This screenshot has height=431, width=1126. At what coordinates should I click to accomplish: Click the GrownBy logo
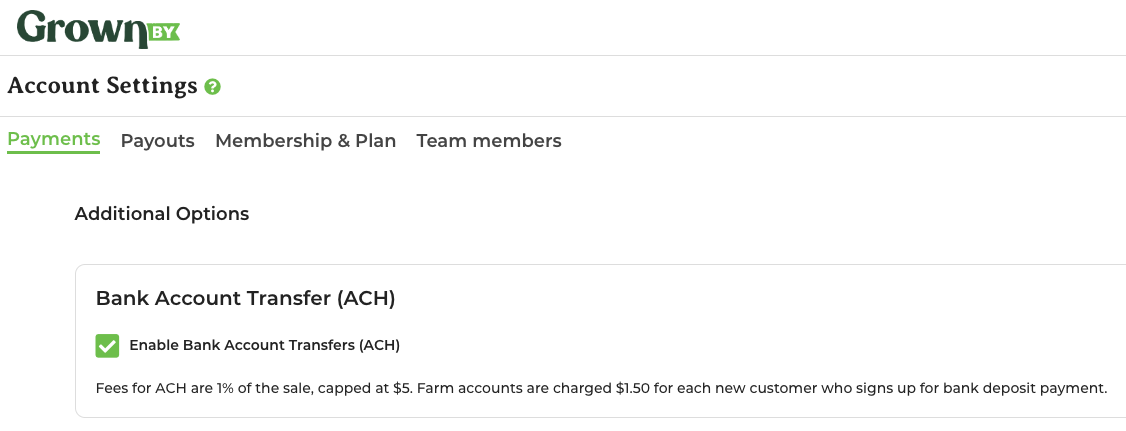tap(98, 29)
